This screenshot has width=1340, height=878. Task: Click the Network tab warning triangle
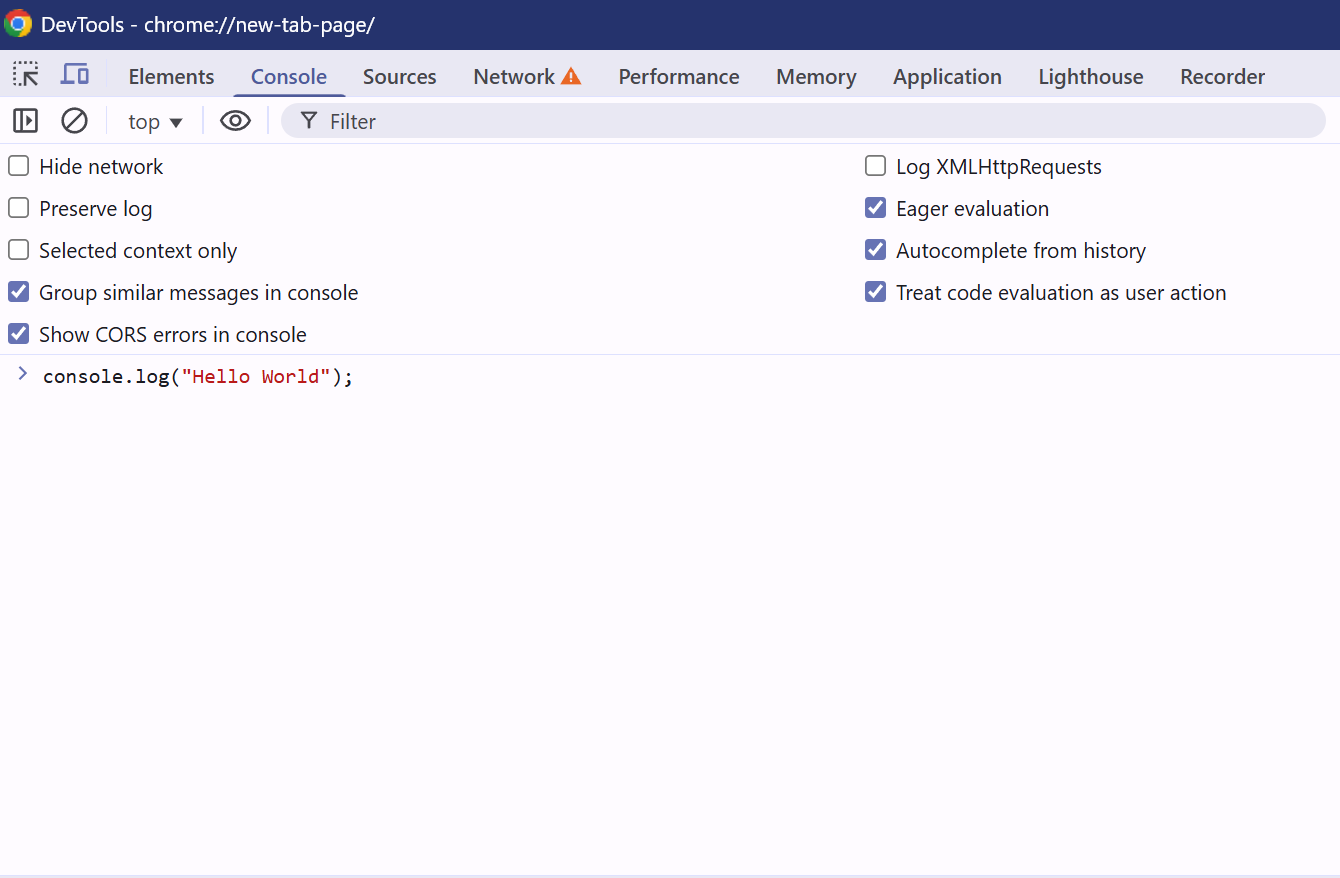tap(571, 76)
